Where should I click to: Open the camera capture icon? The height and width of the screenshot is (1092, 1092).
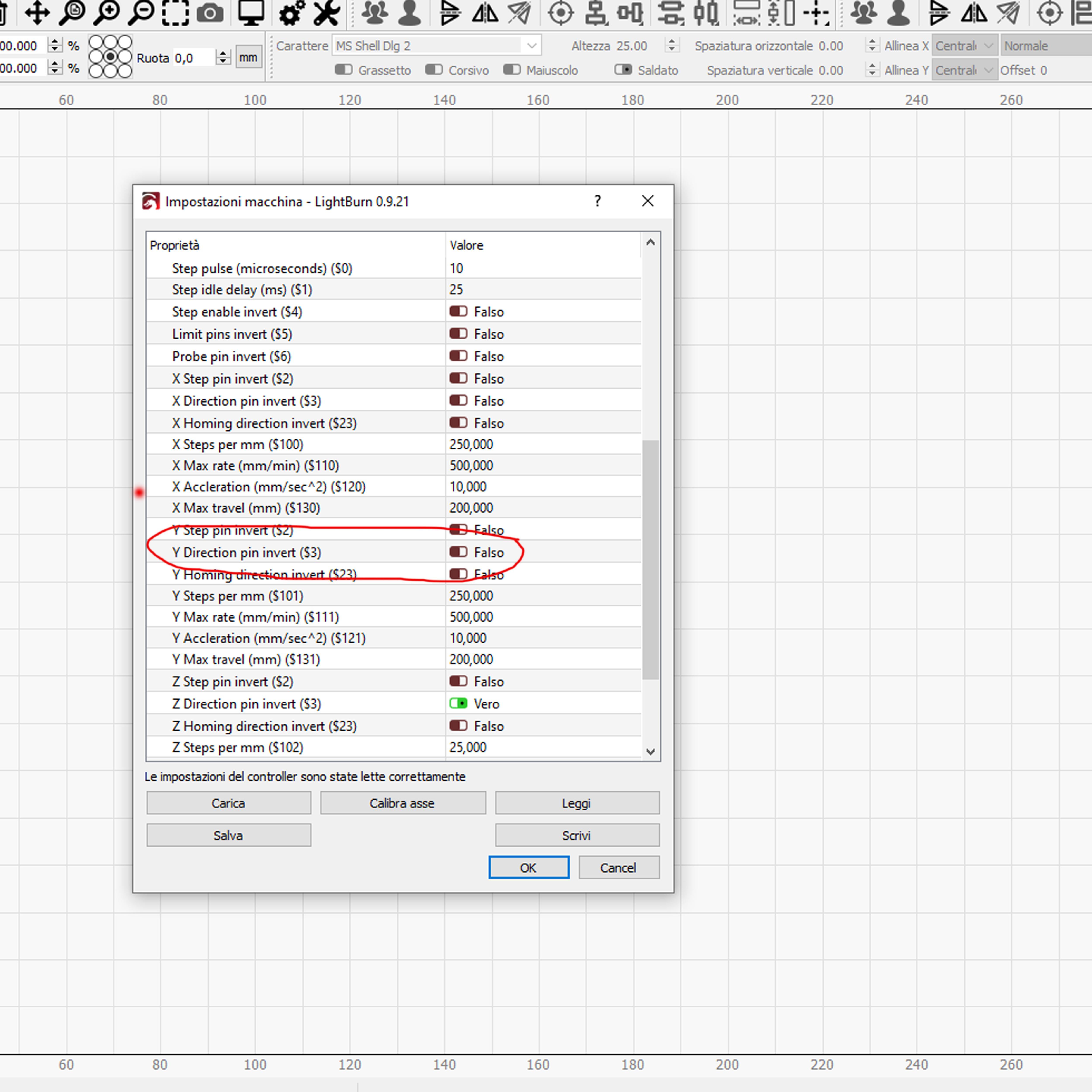tap(210, 12)
